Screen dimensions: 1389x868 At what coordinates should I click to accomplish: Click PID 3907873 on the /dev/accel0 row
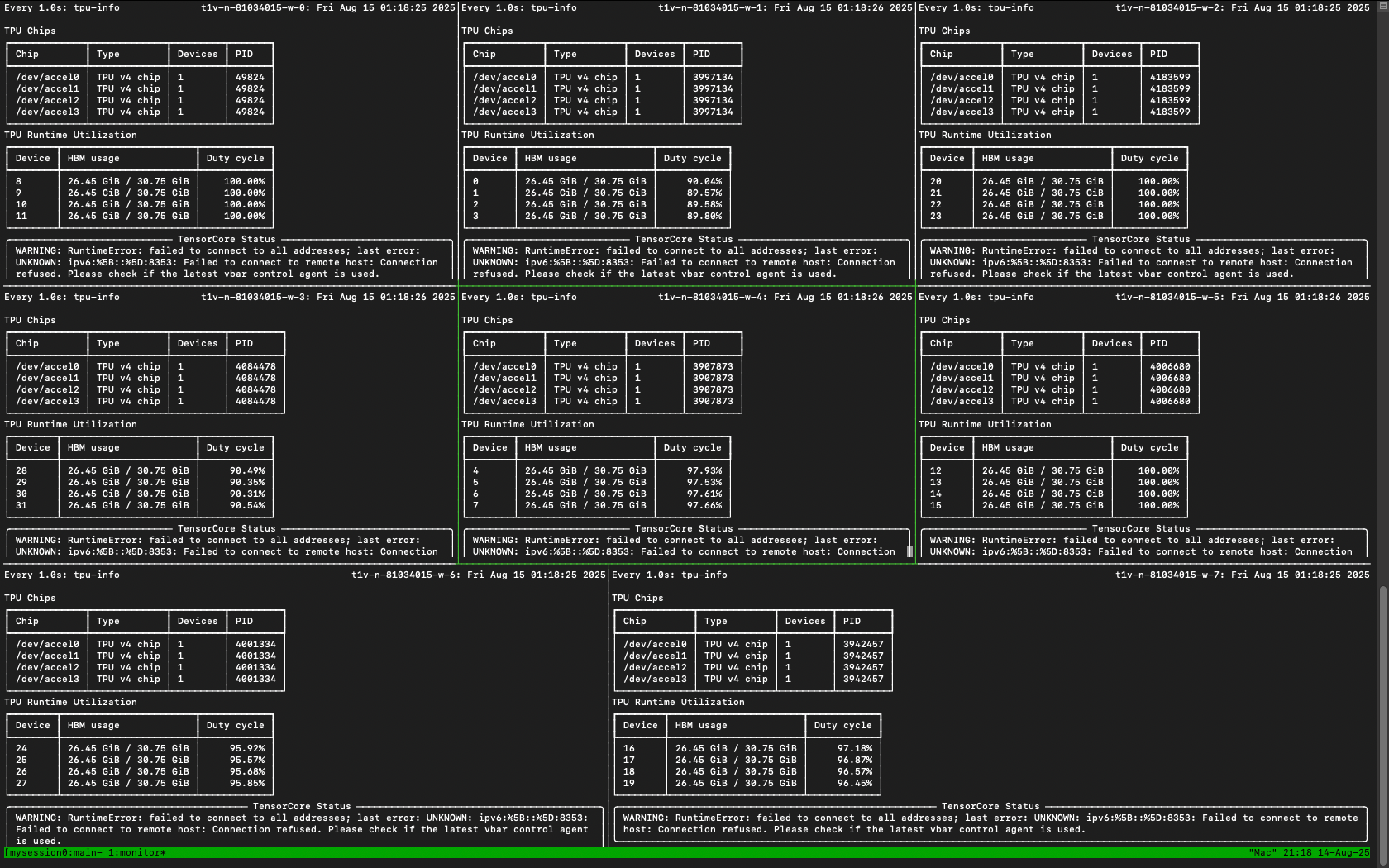[713, 366]
